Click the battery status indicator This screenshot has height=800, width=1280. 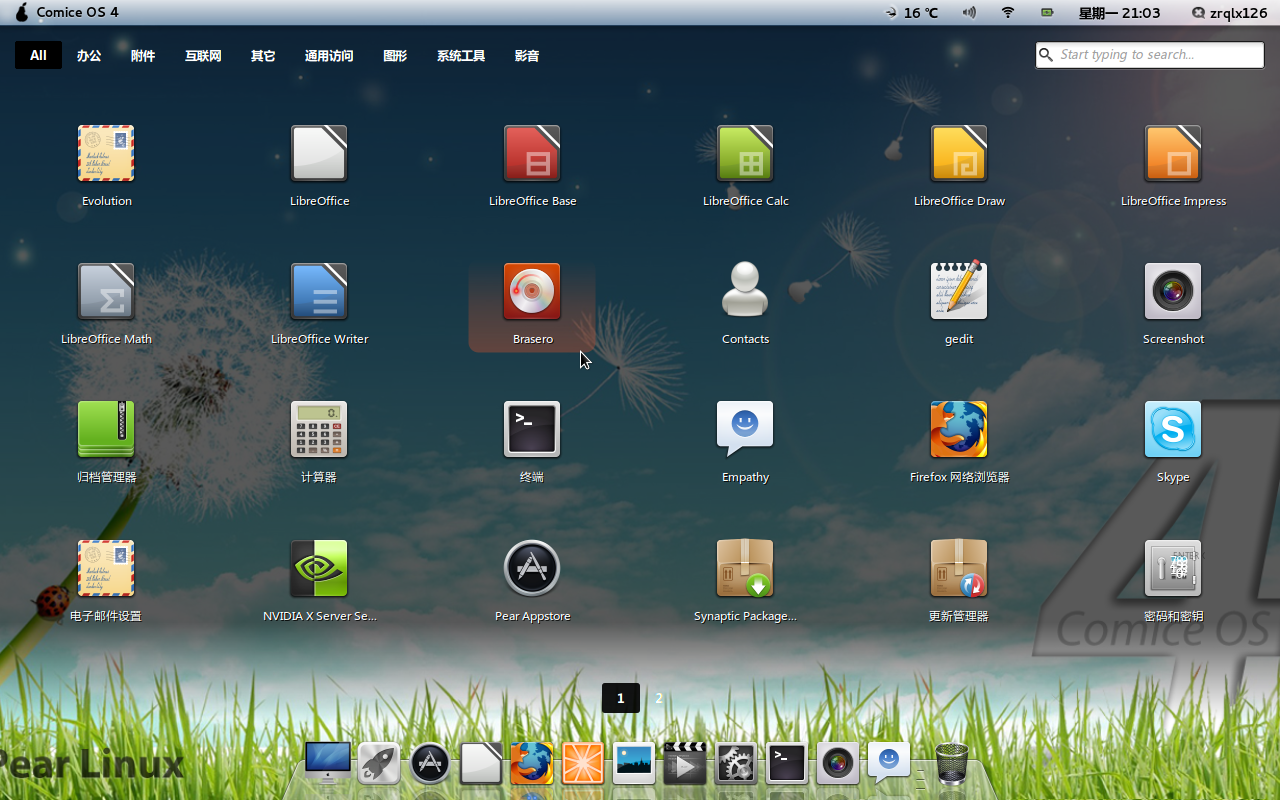pyautogui.click(x=1047, y=13)
